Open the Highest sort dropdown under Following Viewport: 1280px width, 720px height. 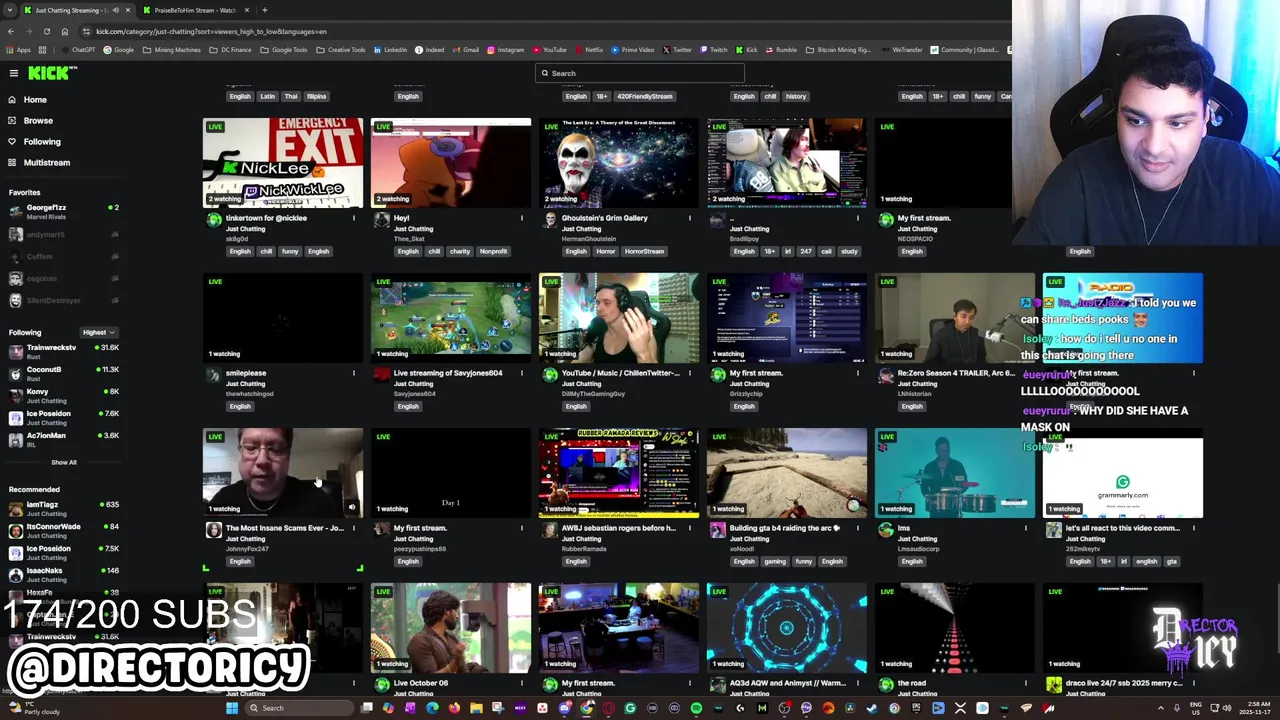tap(98, 333)
